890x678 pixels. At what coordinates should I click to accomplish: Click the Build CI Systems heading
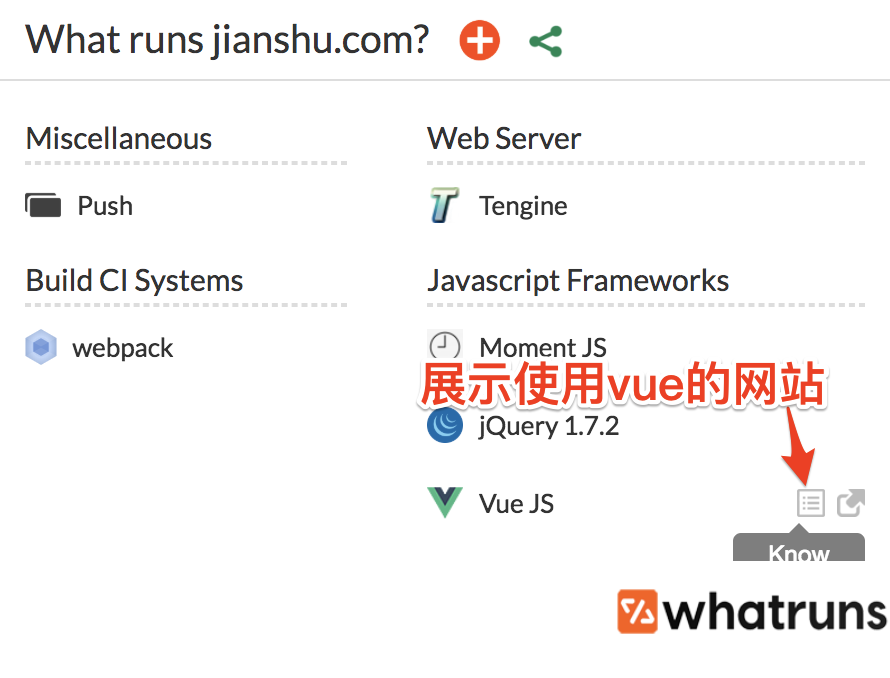(135, 281)
